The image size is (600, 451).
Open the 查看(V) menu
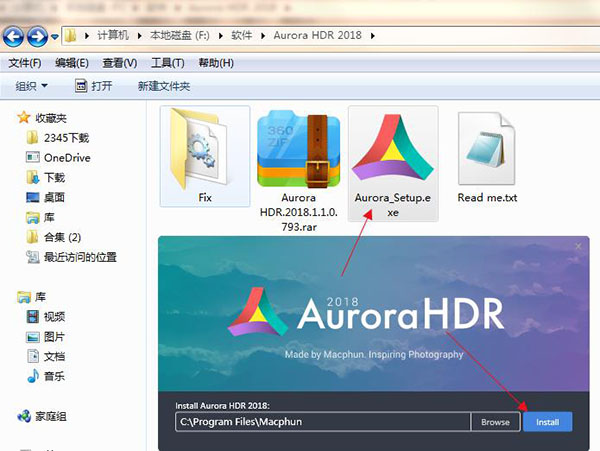[120, 63]
